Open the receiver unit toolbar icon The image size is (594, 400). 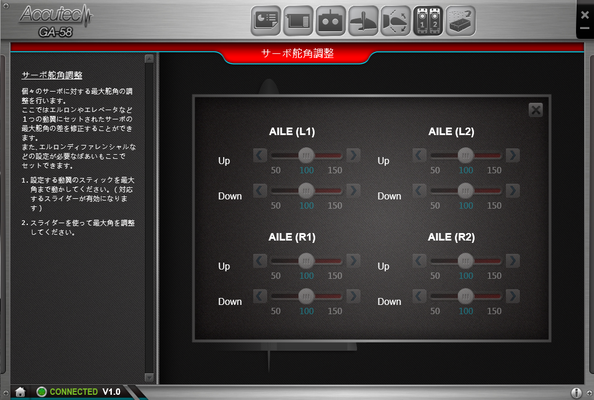coord(298,21)
